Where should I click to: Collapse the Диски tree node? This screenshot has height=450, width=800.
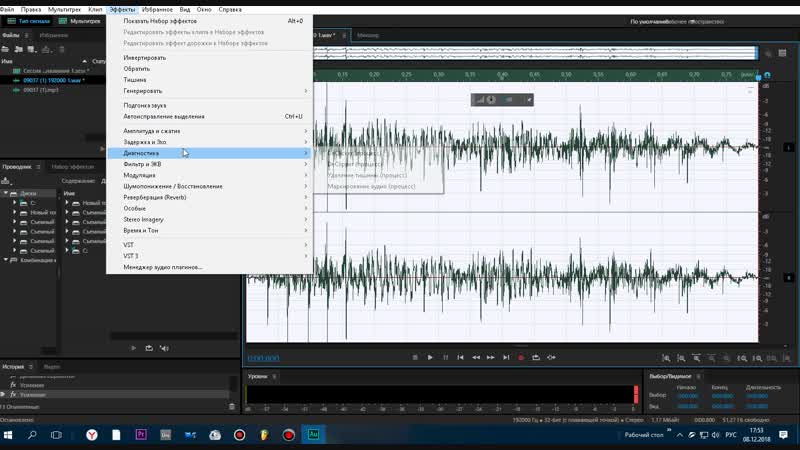(x=6, y=193)
